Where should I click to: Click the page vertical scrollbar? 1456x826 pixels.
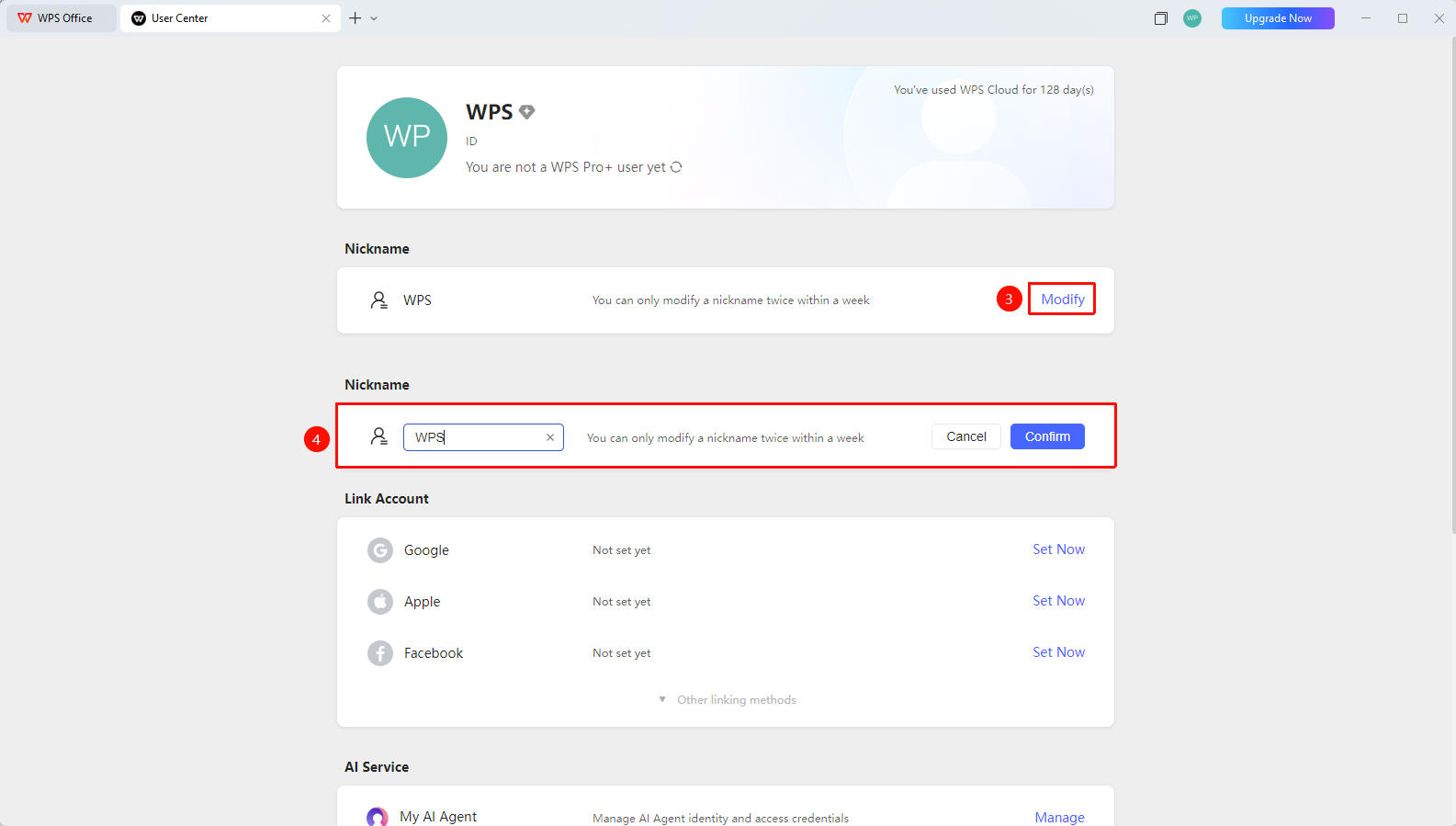[x=1452, y=285]
